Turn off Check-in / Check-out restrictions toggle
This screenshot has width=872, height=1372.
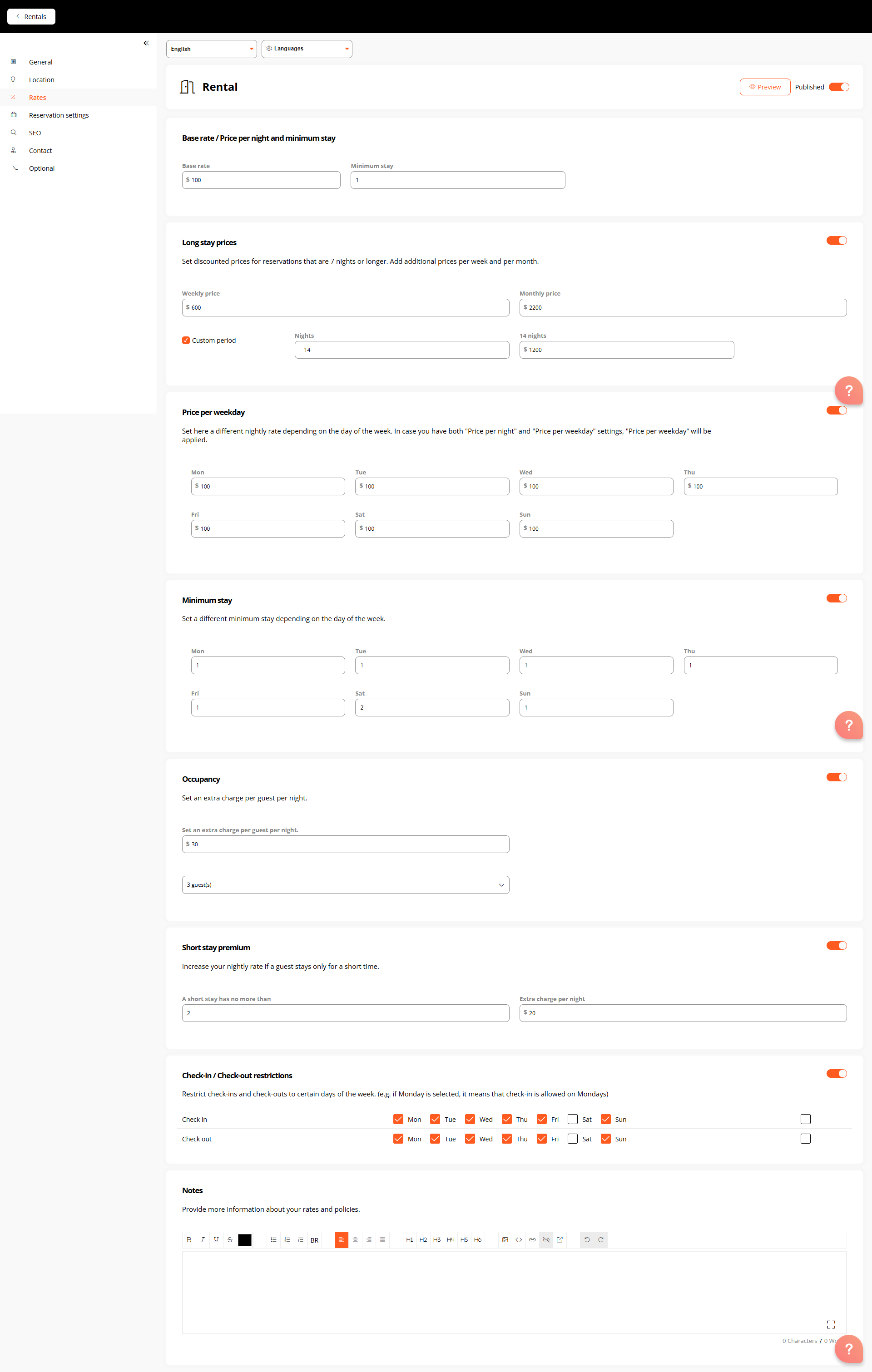point(836,1073)
